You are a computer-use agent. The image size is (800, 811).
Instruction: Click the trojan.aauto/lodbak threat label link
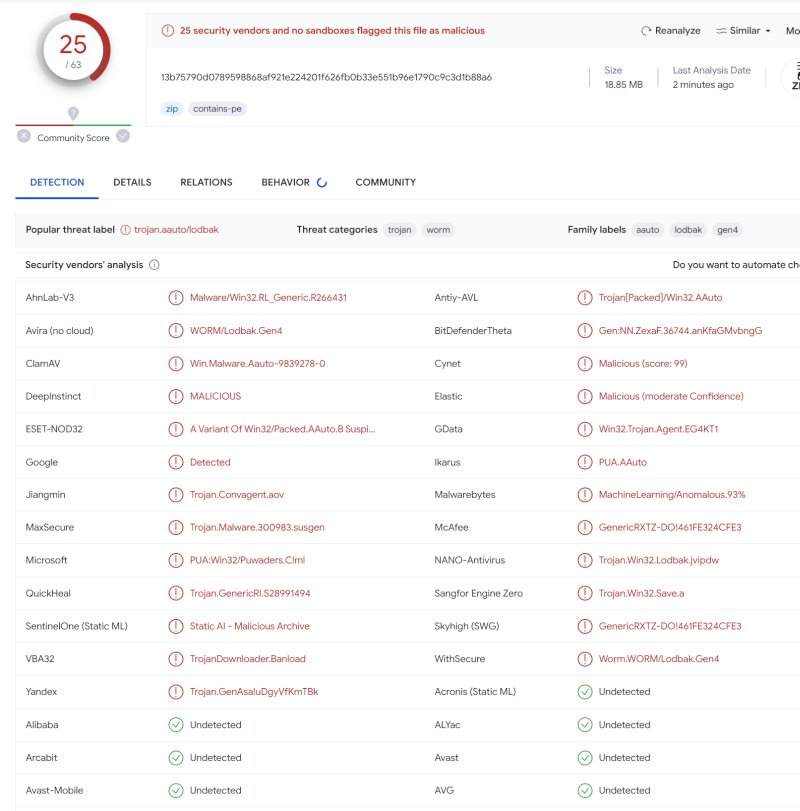point(176,230)
